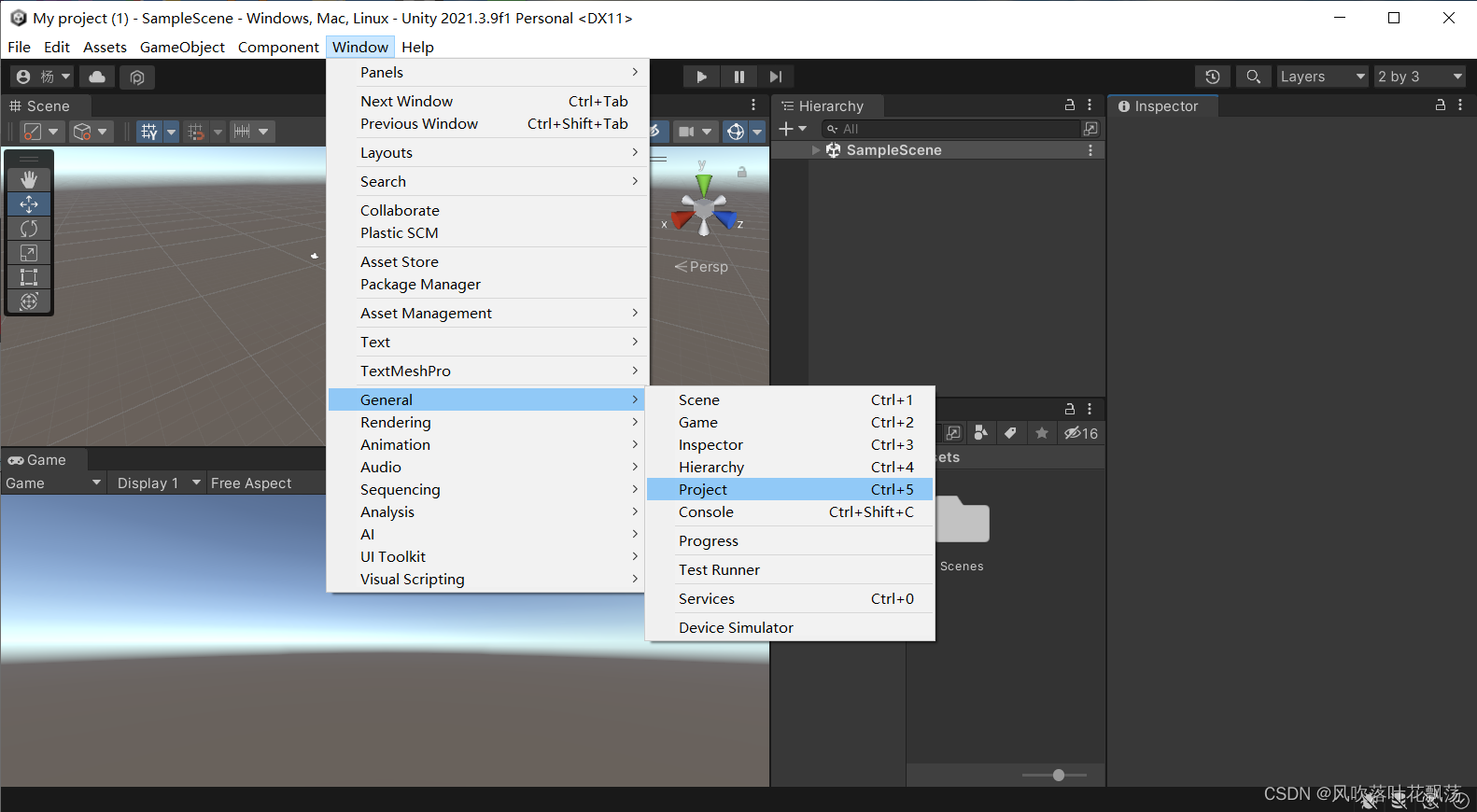Lock the Inspector panel
This screenshot has width=1477, height=812.
1441,105
